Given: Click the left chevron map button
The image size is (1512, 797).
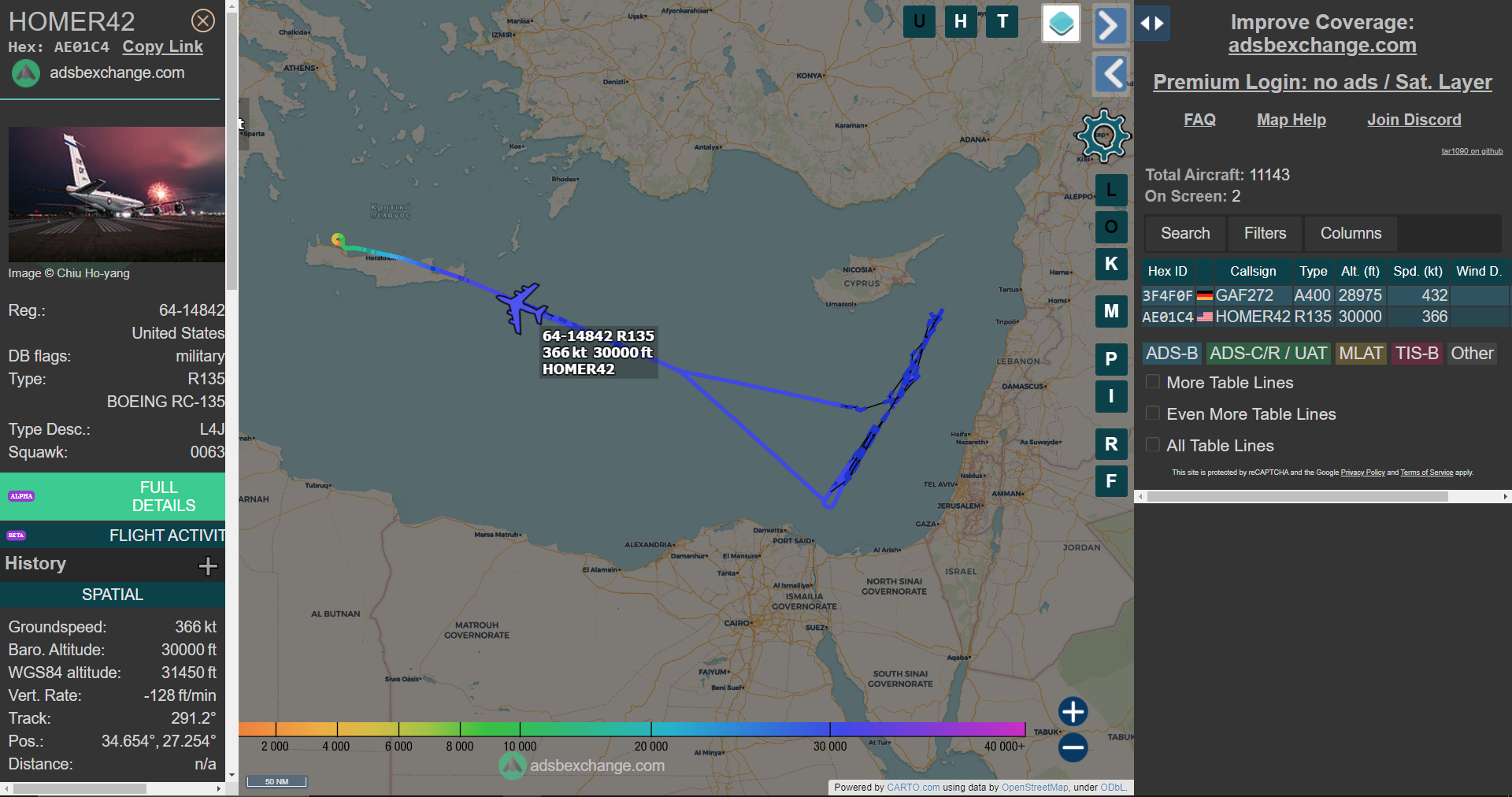Looking at the screenshot, I should pyautogui.click(x=1112, y=74).
